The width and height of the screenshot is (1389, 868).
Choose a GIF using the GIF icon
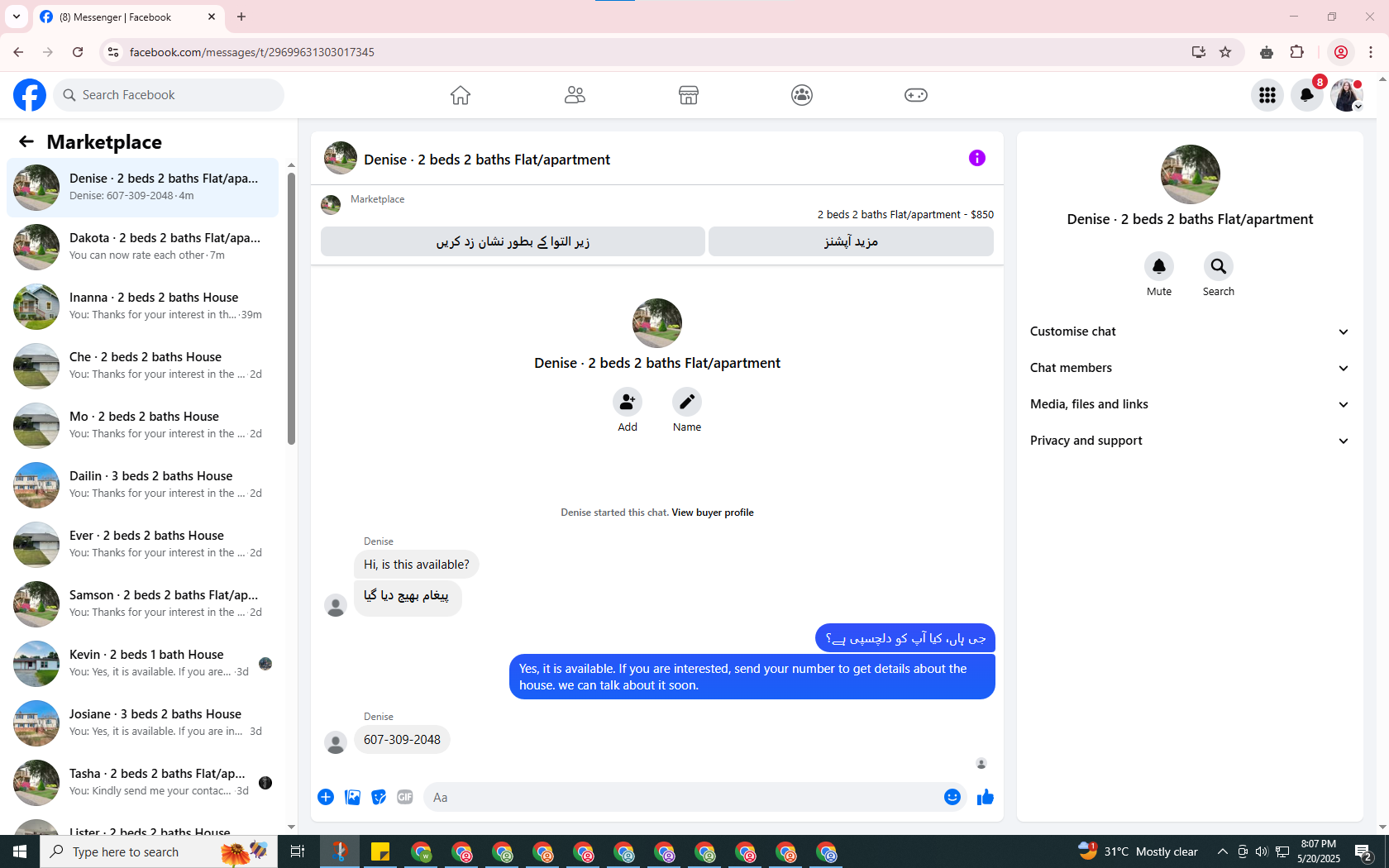click(x=405, y=797)
